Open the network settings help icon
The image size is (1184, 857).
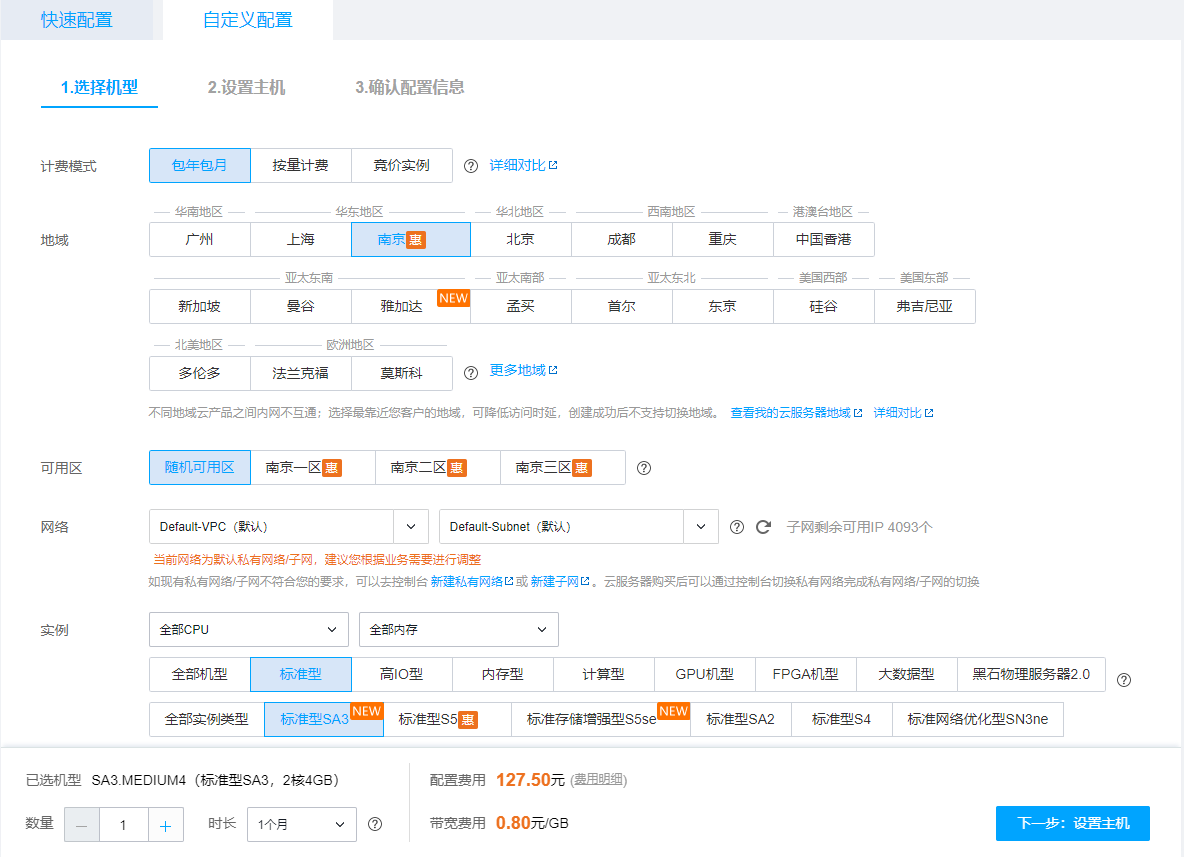coord(737,526)
